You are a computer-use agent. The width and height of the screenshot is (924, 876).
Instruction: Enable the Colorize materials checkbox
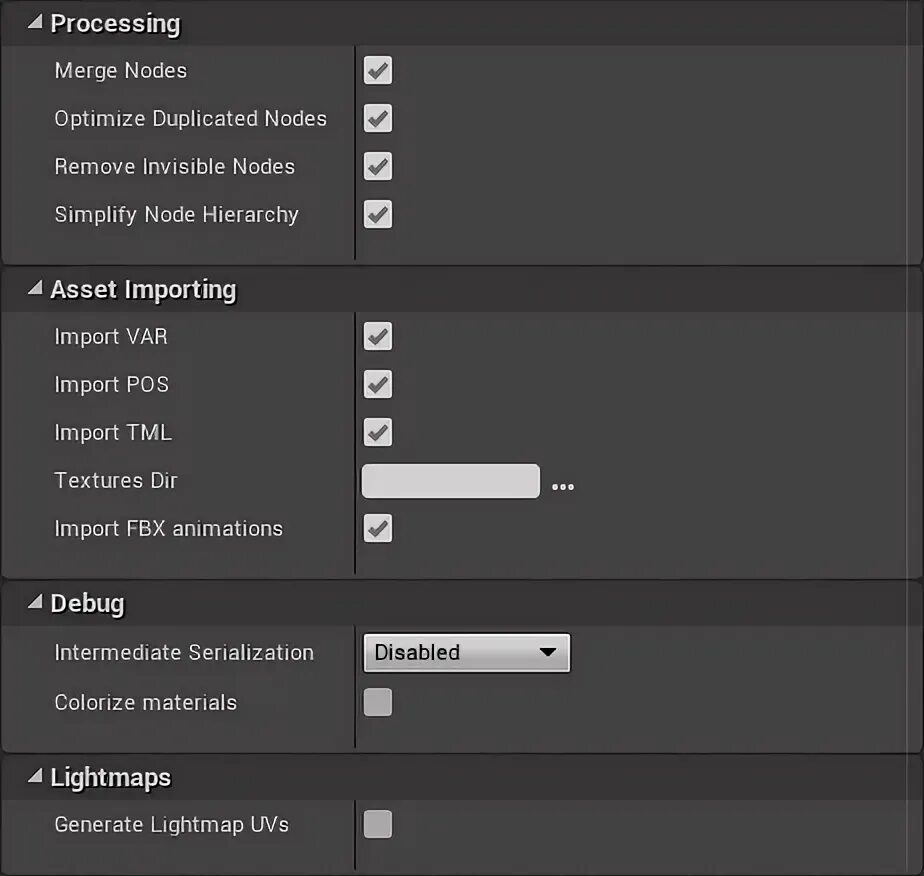pos(378,702)
